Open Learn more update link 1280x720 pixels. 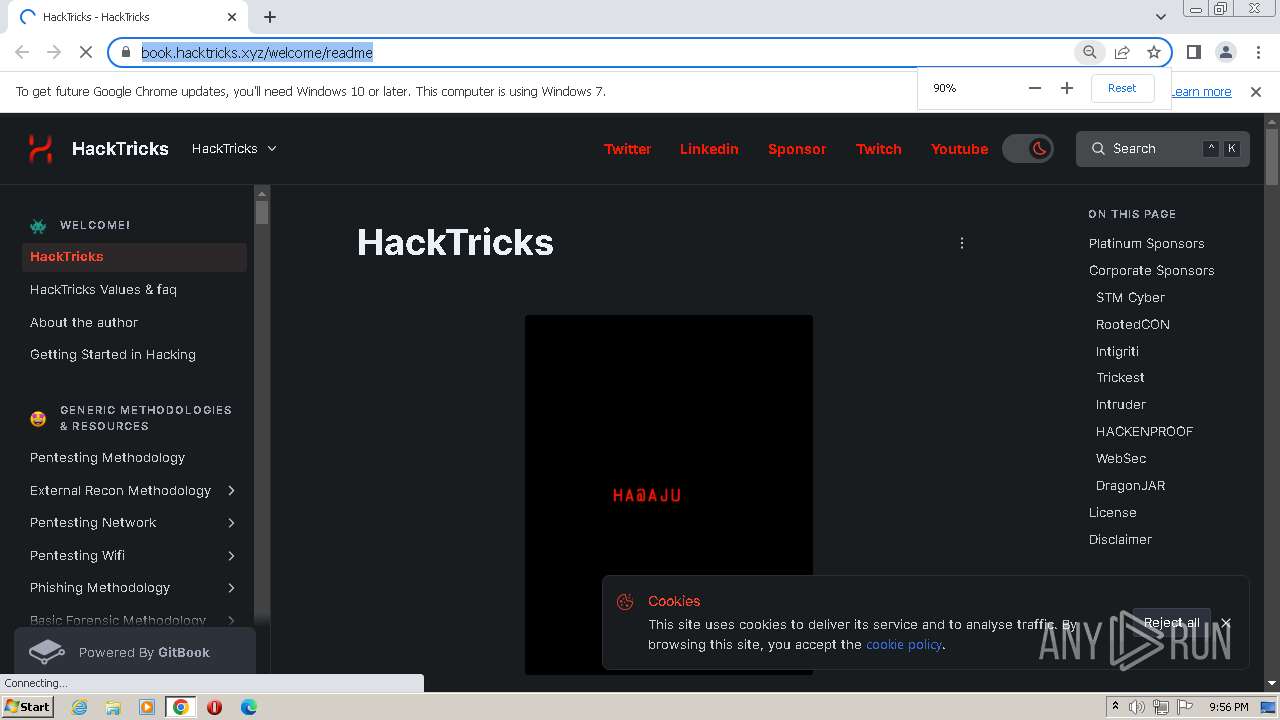point(1201,91)
